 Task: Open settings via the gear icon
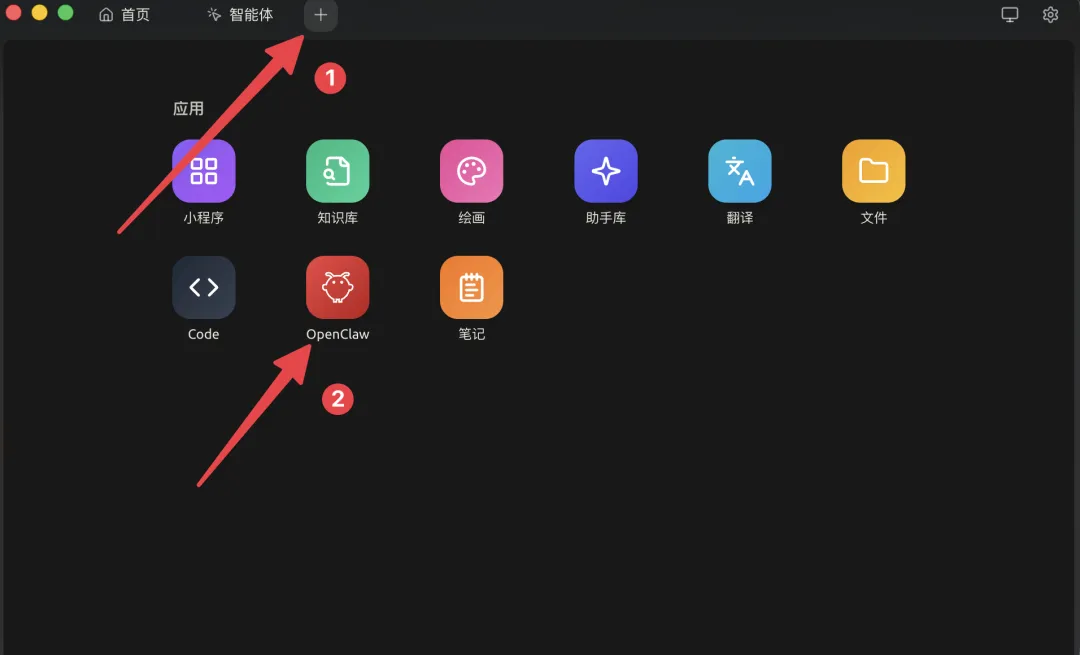click(x=1050, y=14)
